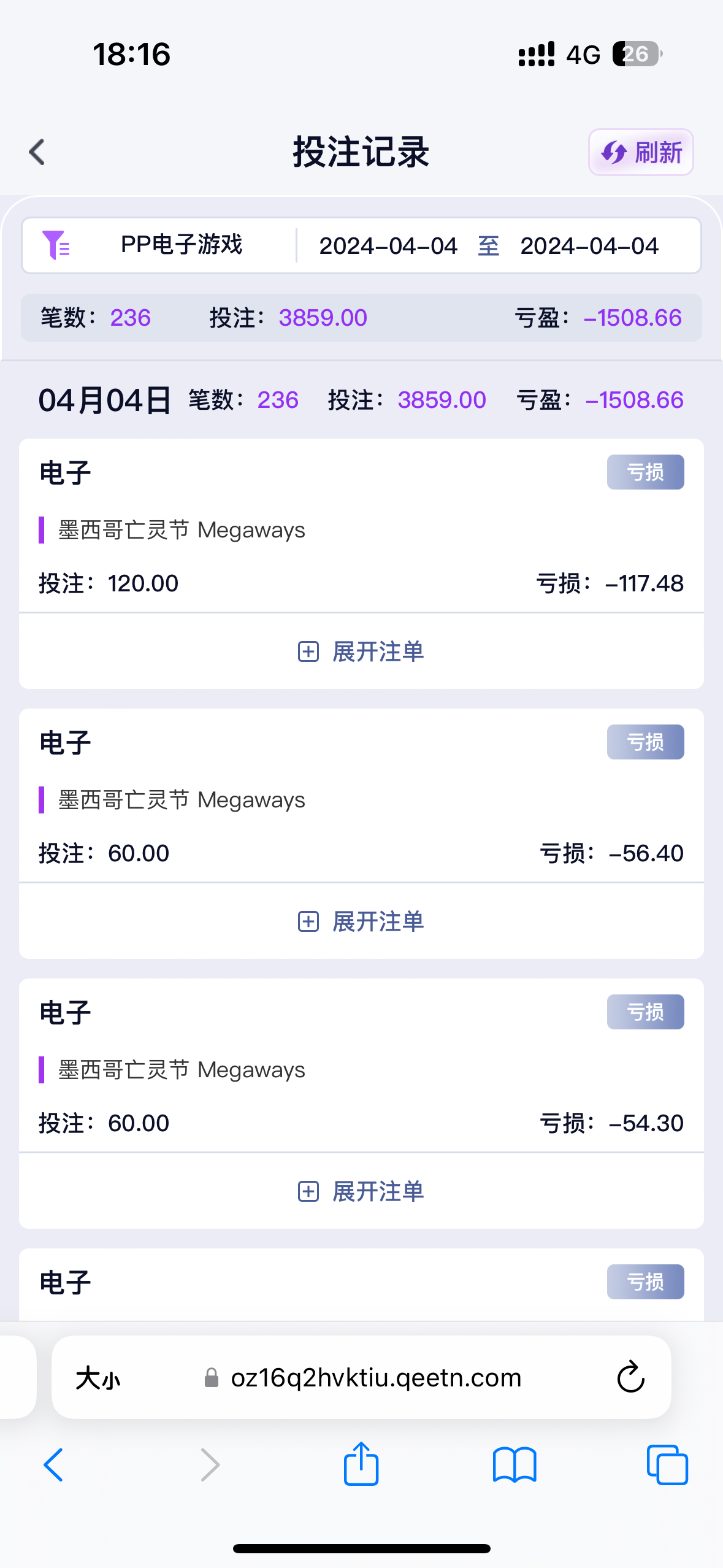Tap the 04月04日 daily summary header

pyautogui.click(x=104, y=401)
